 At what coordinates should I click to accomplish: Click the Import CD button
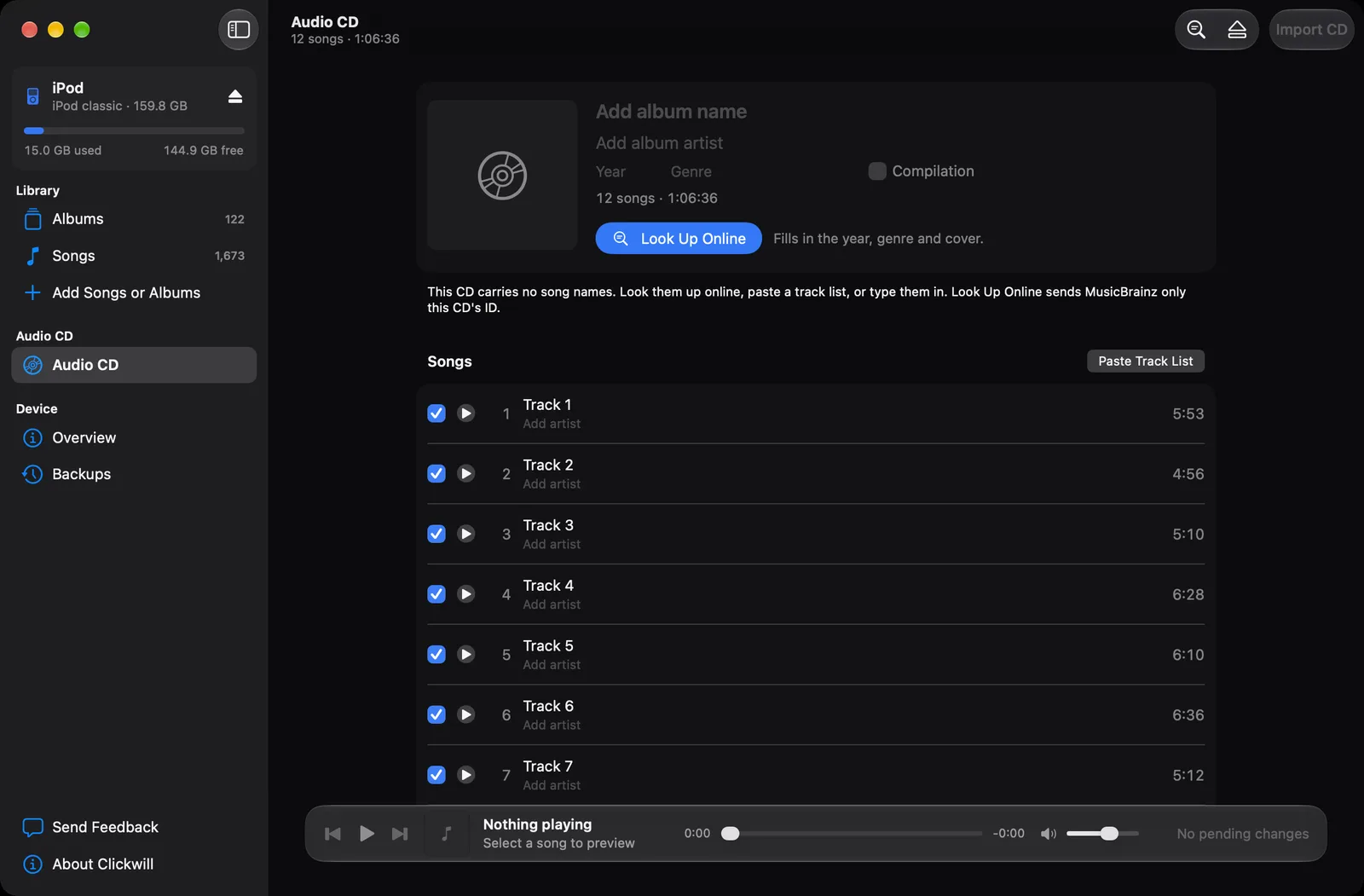[1311, 30]
